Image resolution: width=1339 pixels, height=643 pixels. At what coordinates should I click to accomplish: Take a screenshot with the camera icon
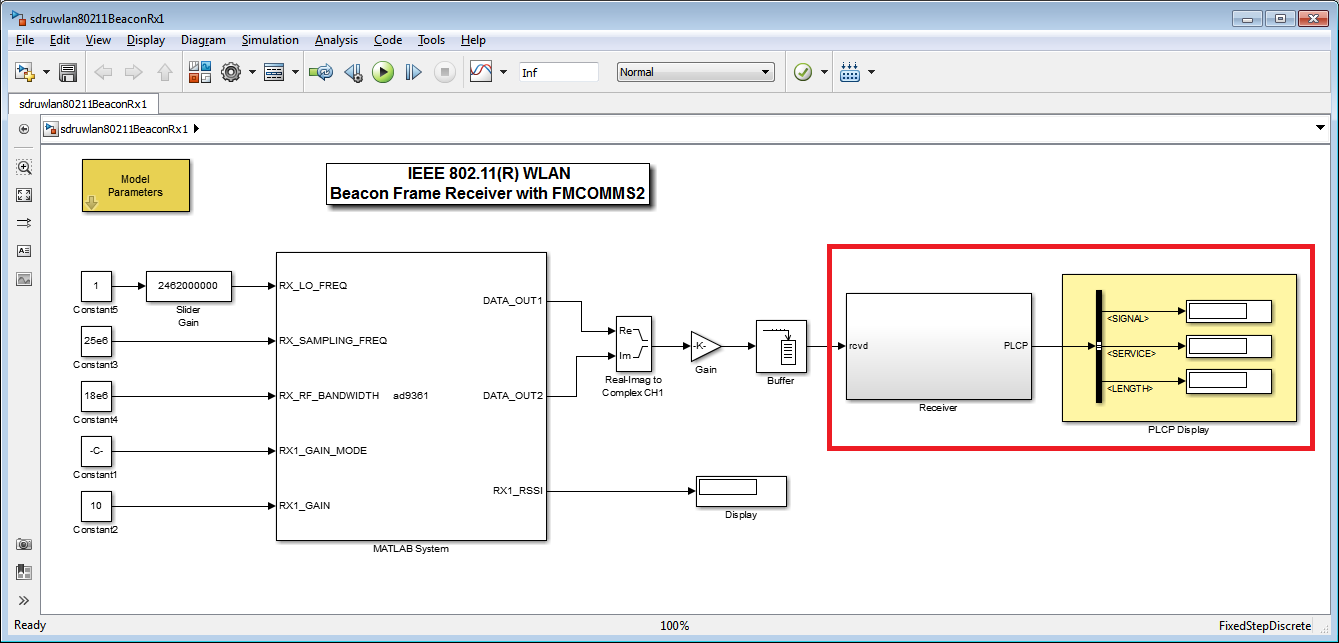coord(24,545)
